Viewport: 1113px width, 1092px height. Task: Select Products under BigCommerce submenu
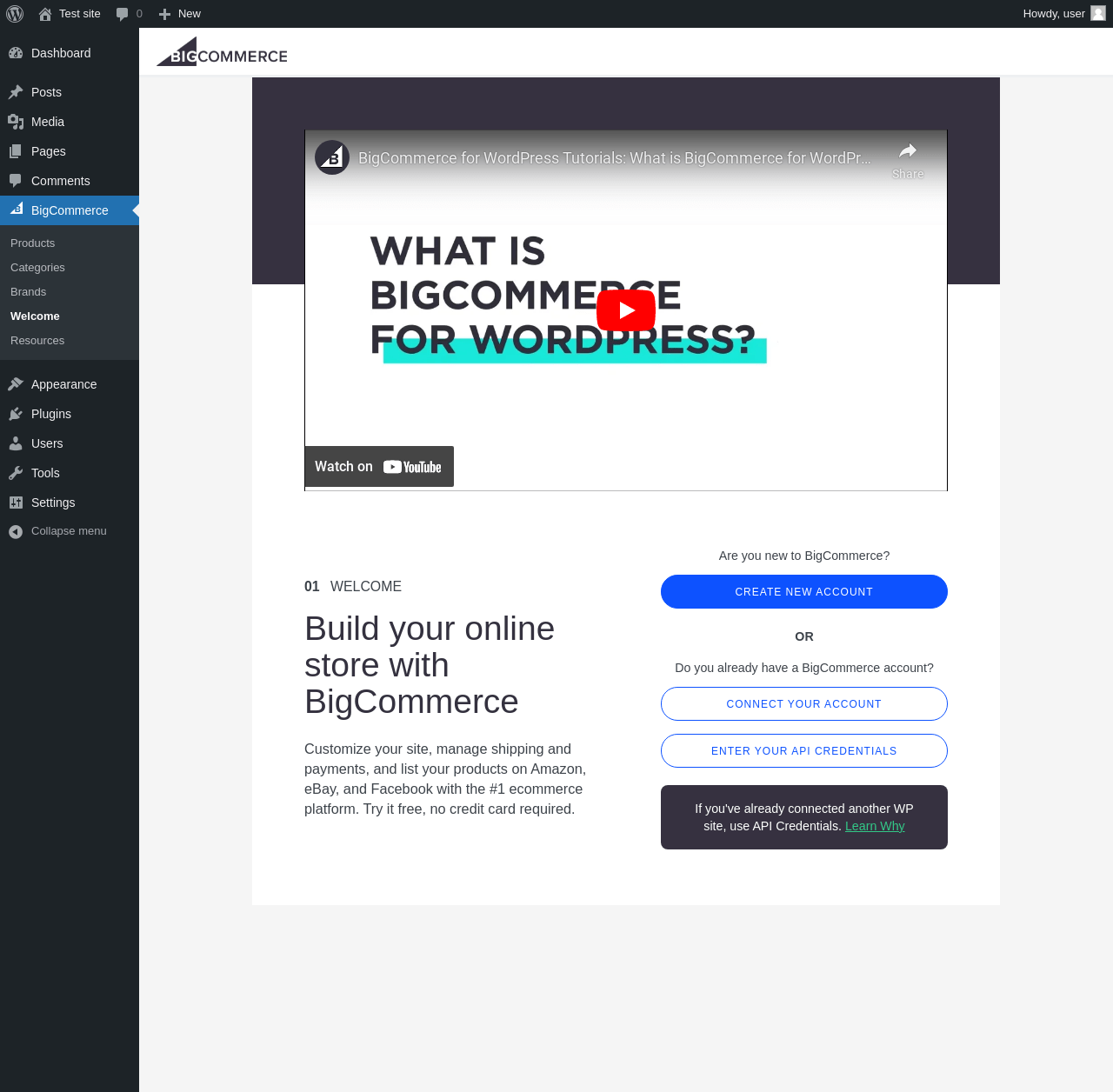click(32, 243)
